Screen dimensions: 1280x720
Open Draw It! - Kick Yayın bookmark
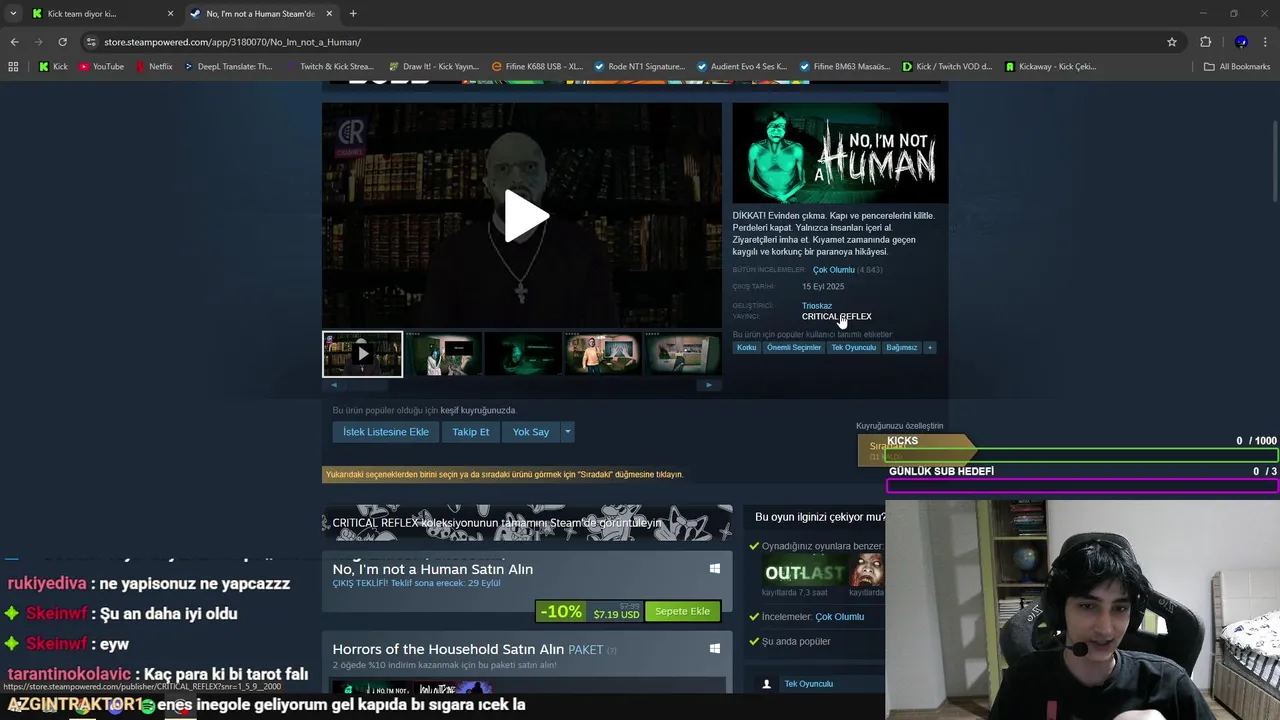click(x=434, y=67)
